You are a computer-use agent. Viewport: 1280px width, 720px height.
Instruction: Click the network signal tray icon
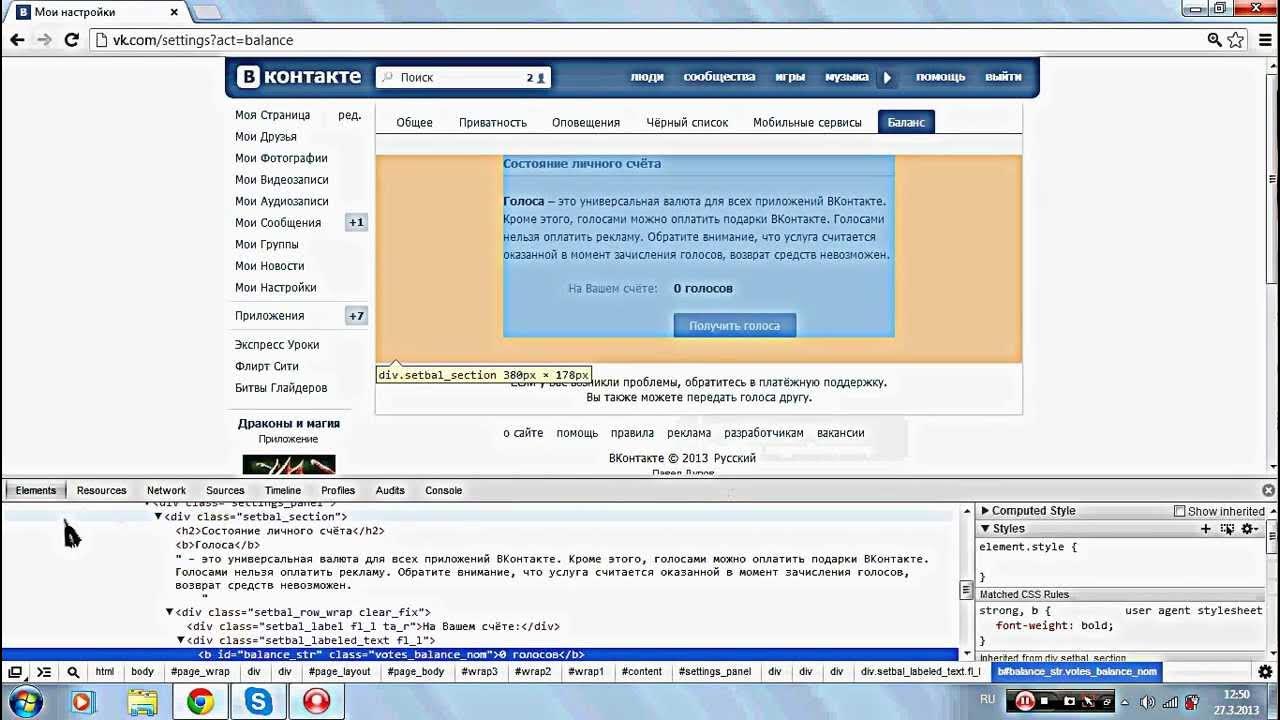click(1171, 702)
